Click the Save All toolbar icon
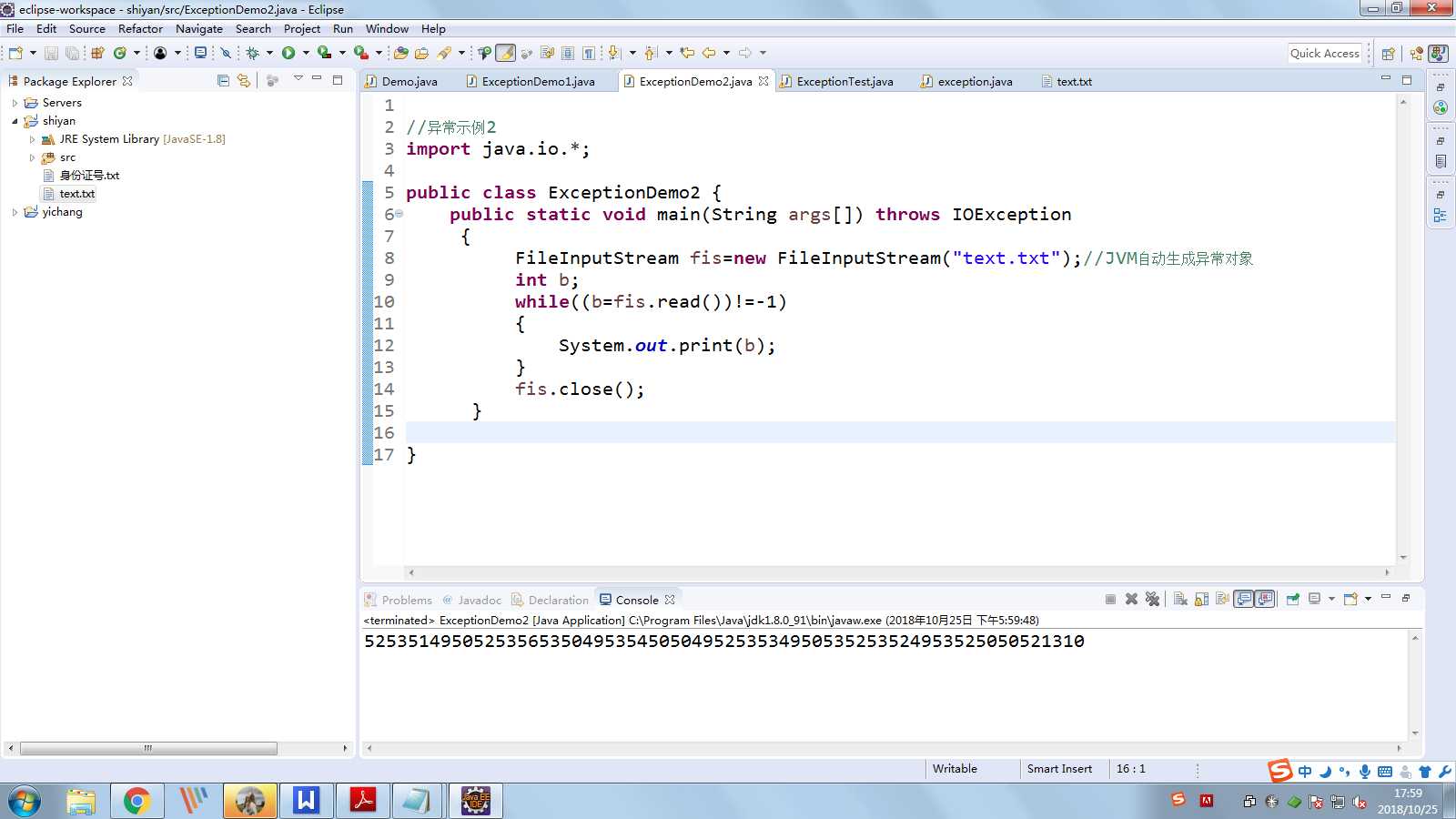Image resolution: width=1456 pixels, height=819 pixels. [x=72, y=53]
